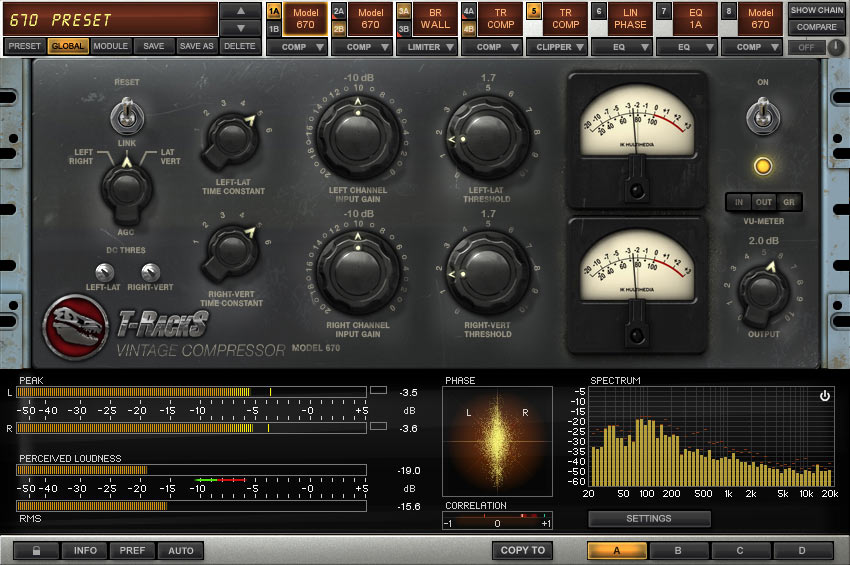Viewport: 850px width, 565px height.
Task: Open the LIN PHASE module in slot 6
Action: 630,19
